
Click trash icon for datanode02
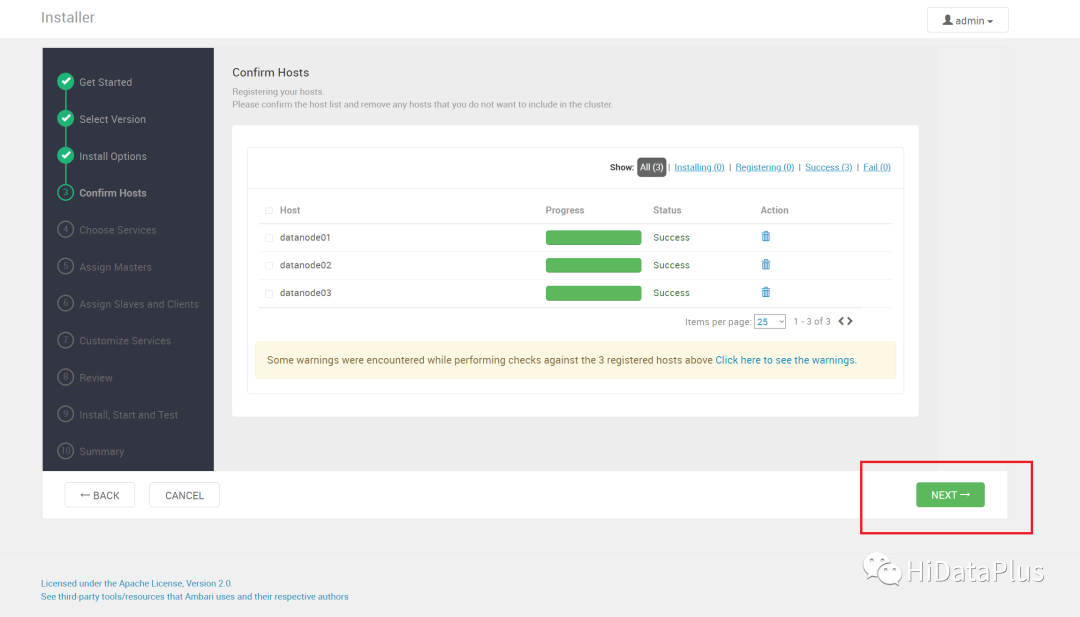766,265
